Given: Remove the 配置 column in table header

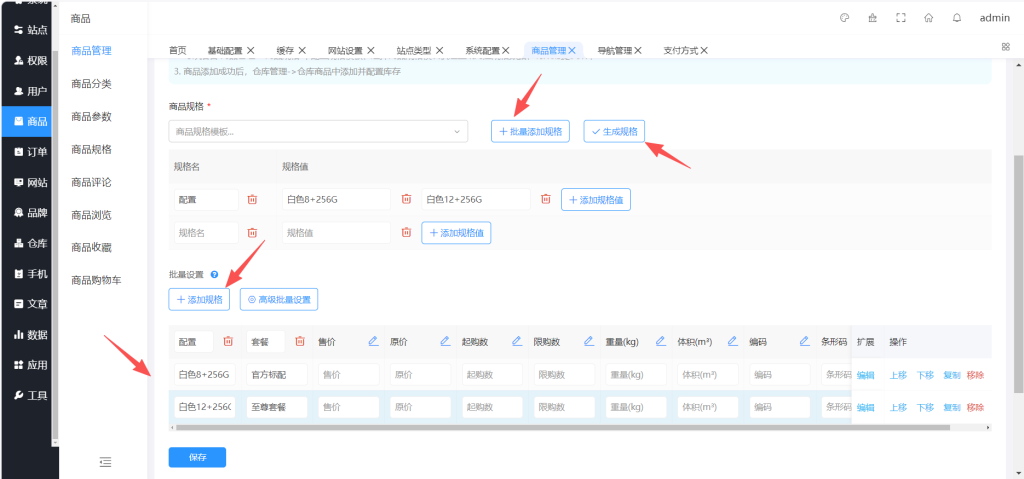Looking at the screenshot, I should pyautogui.click(x=228, y=341).
